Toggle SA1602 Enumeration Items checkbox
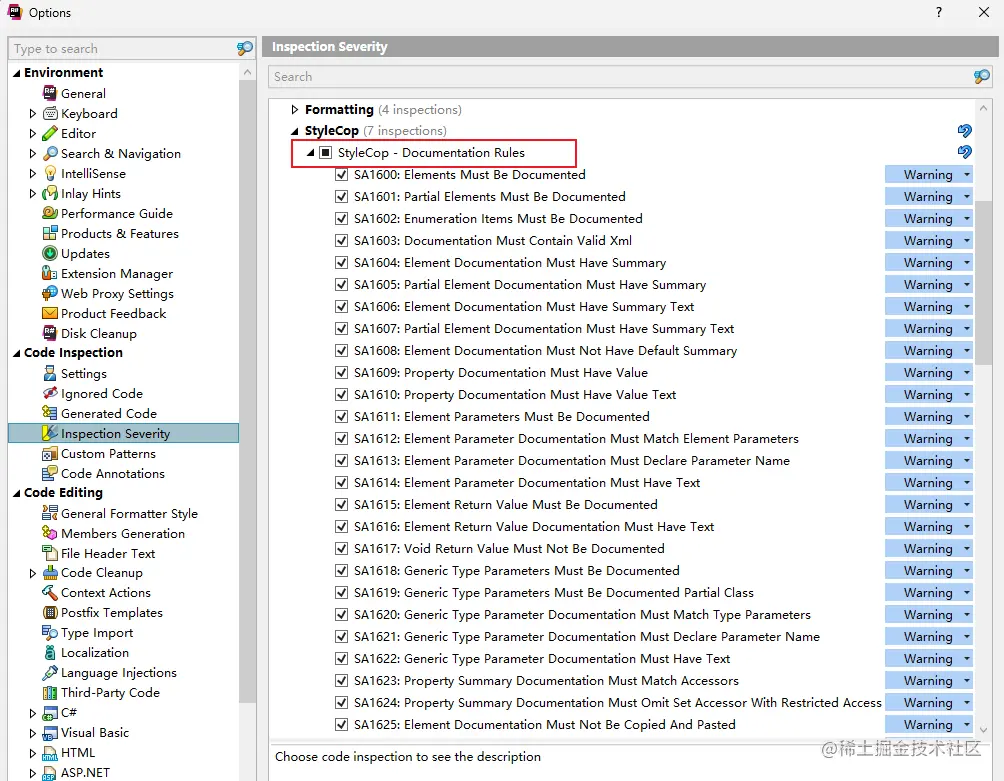 point(341,218)
